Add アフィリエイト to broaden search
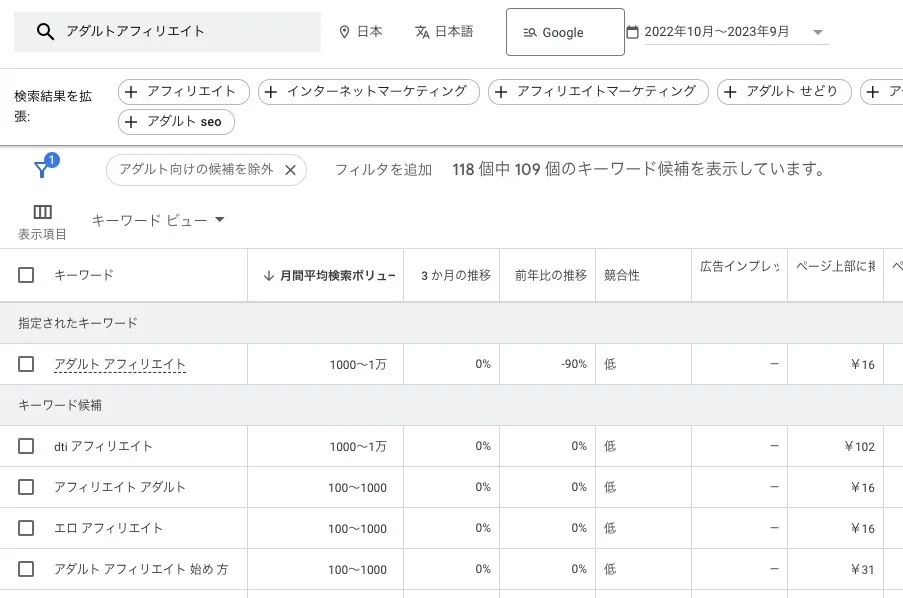This screenshot has height=598, width=903. tap(184, 92)
